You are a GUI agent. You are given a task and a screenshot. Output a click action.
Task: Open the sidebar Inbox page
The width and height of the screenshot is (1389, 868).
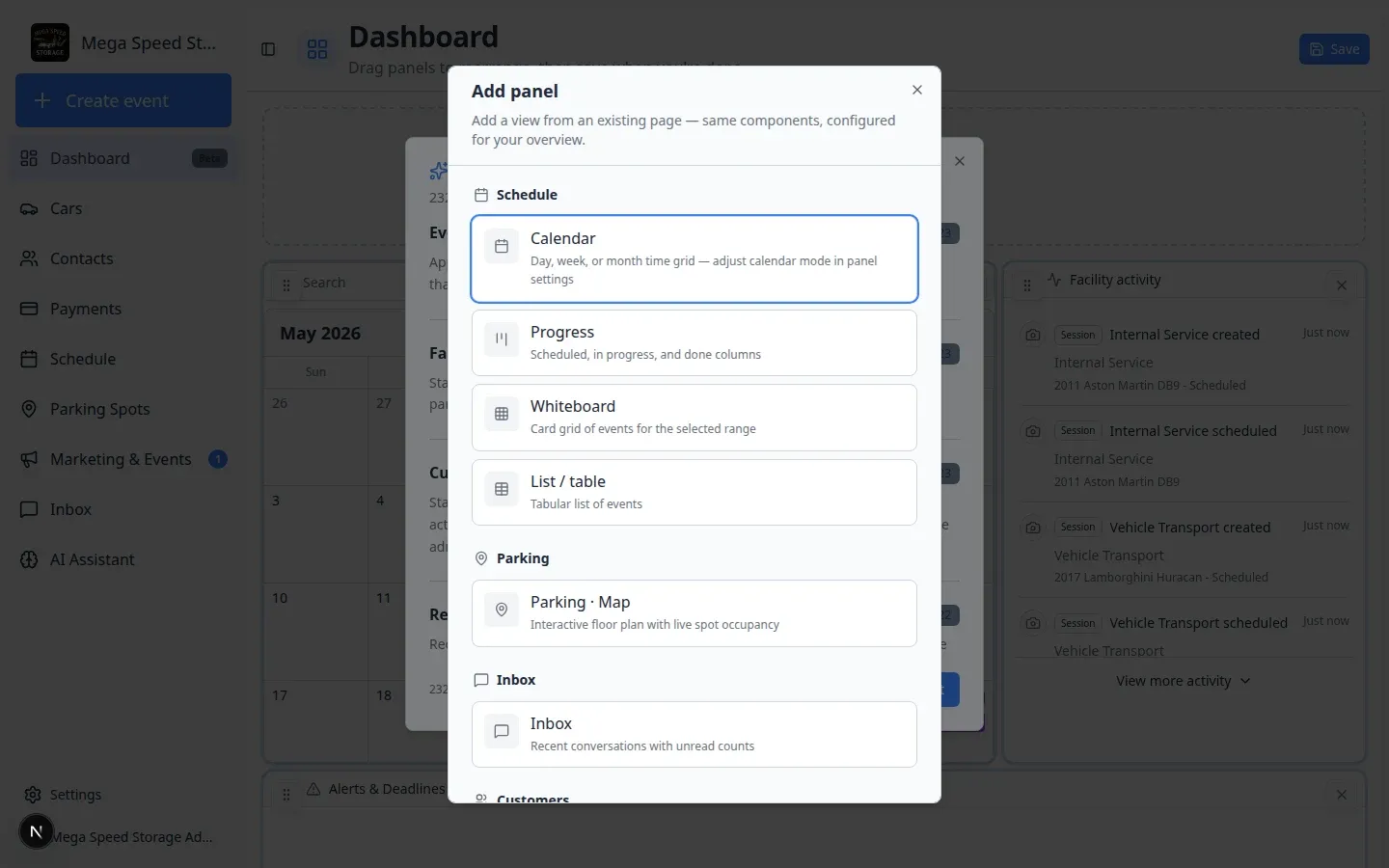123,509
